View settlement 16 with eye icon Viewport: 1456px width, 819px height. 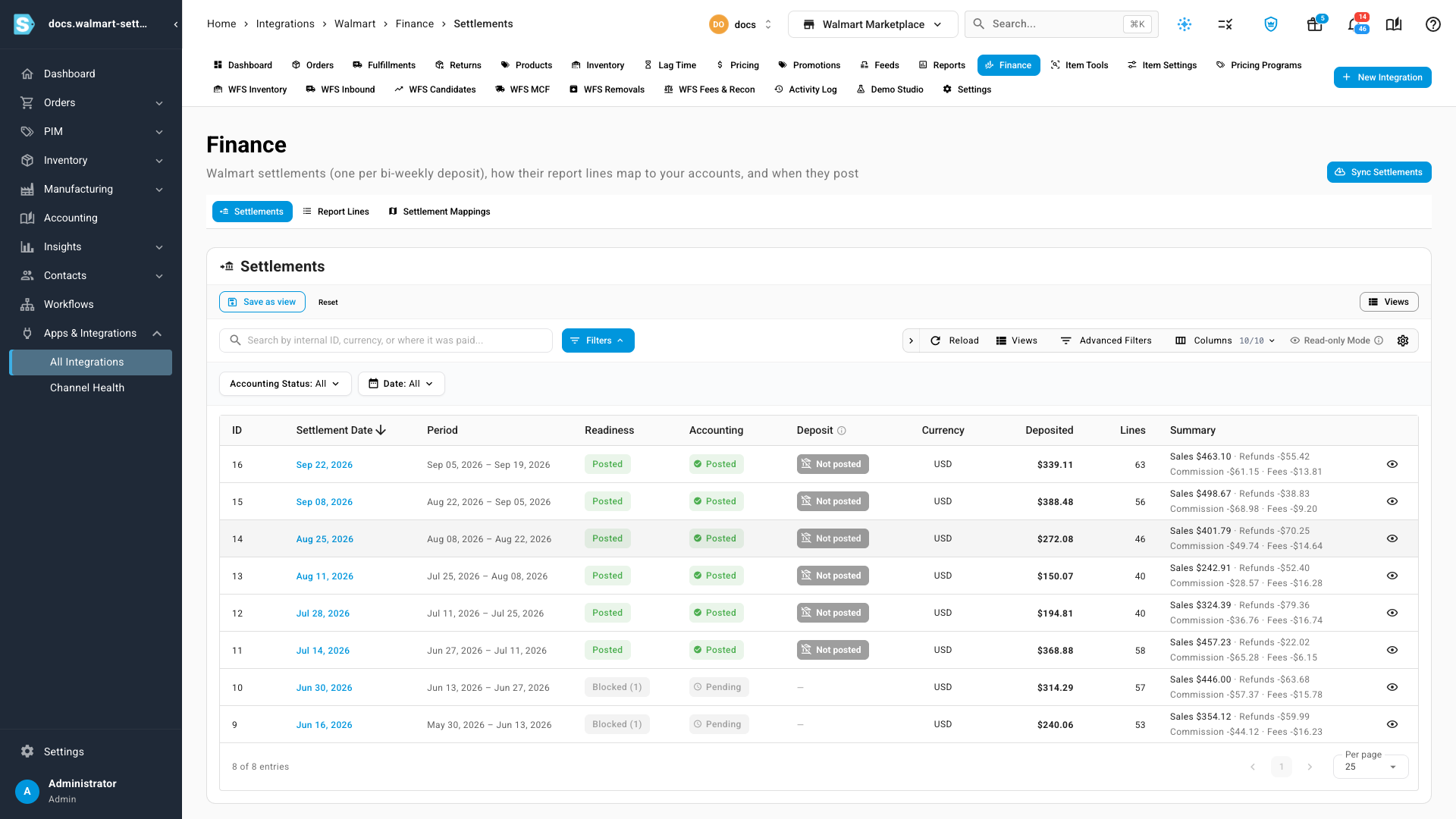coord(1392,464)
